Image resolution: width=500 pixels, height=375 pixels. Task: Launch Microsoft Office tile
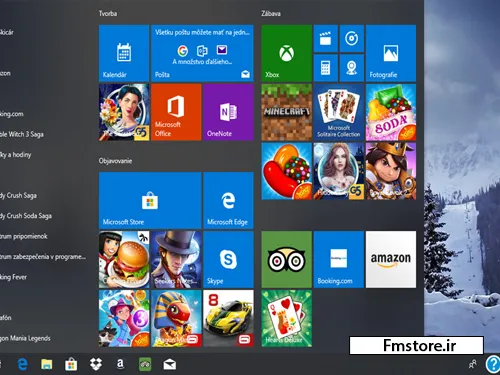(176, 112)
